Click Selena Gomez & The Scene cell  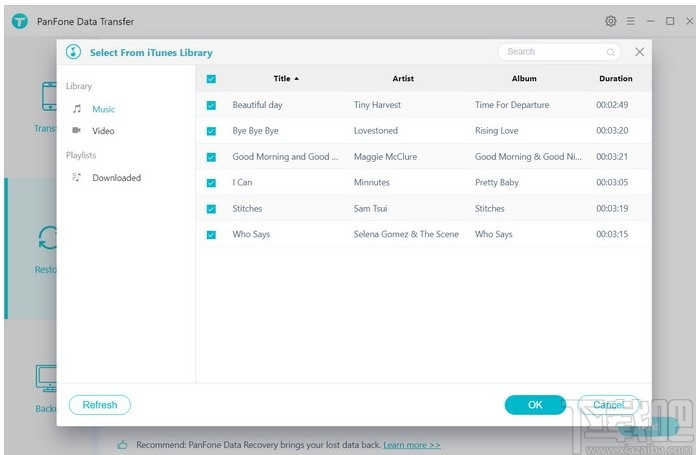coord(406,234)
